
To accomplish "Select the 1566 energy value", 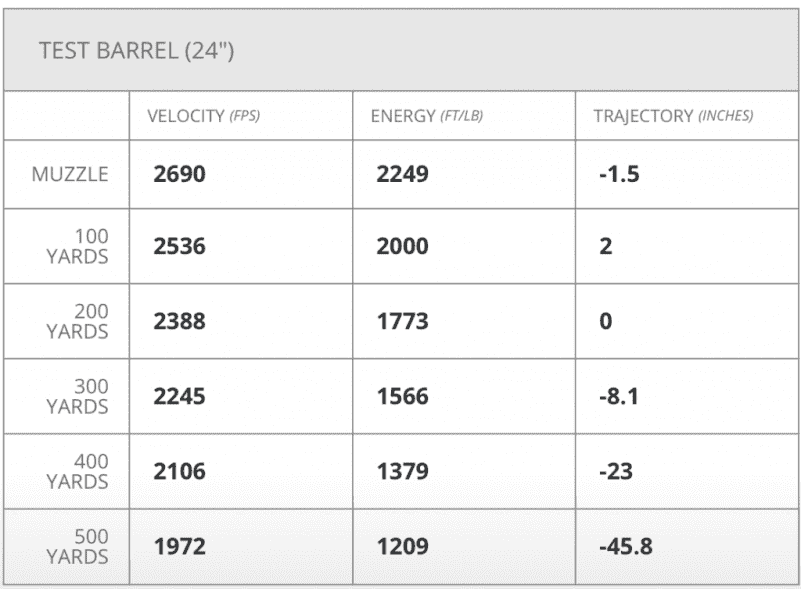I will [x=402, y=397].
